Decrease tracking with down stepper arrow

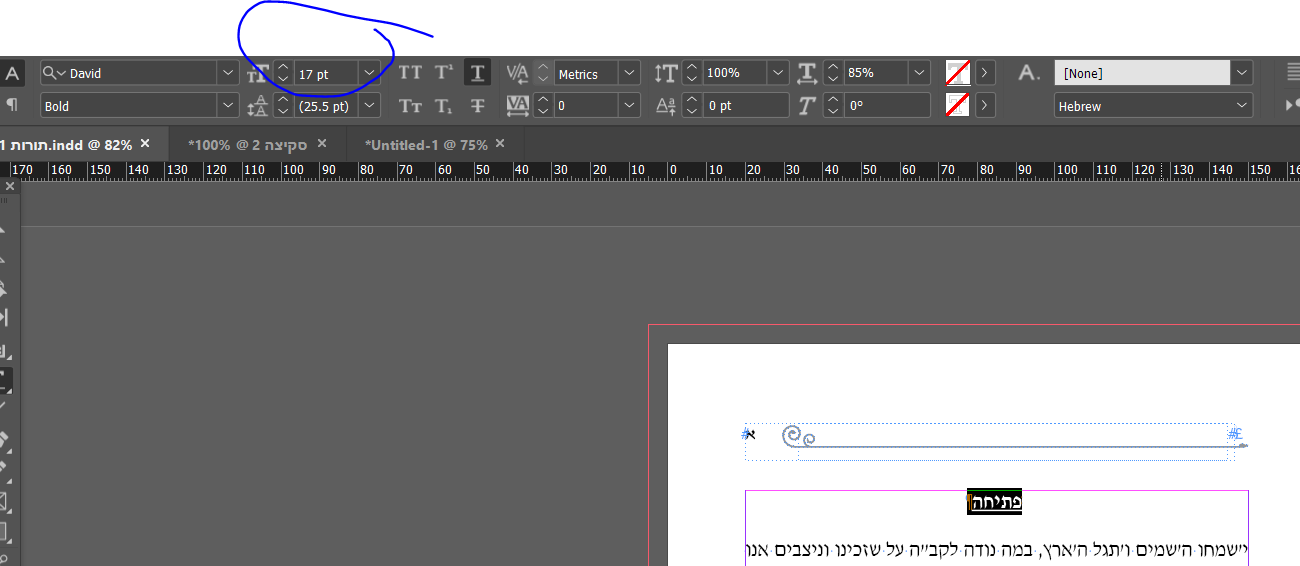point(543,111)
